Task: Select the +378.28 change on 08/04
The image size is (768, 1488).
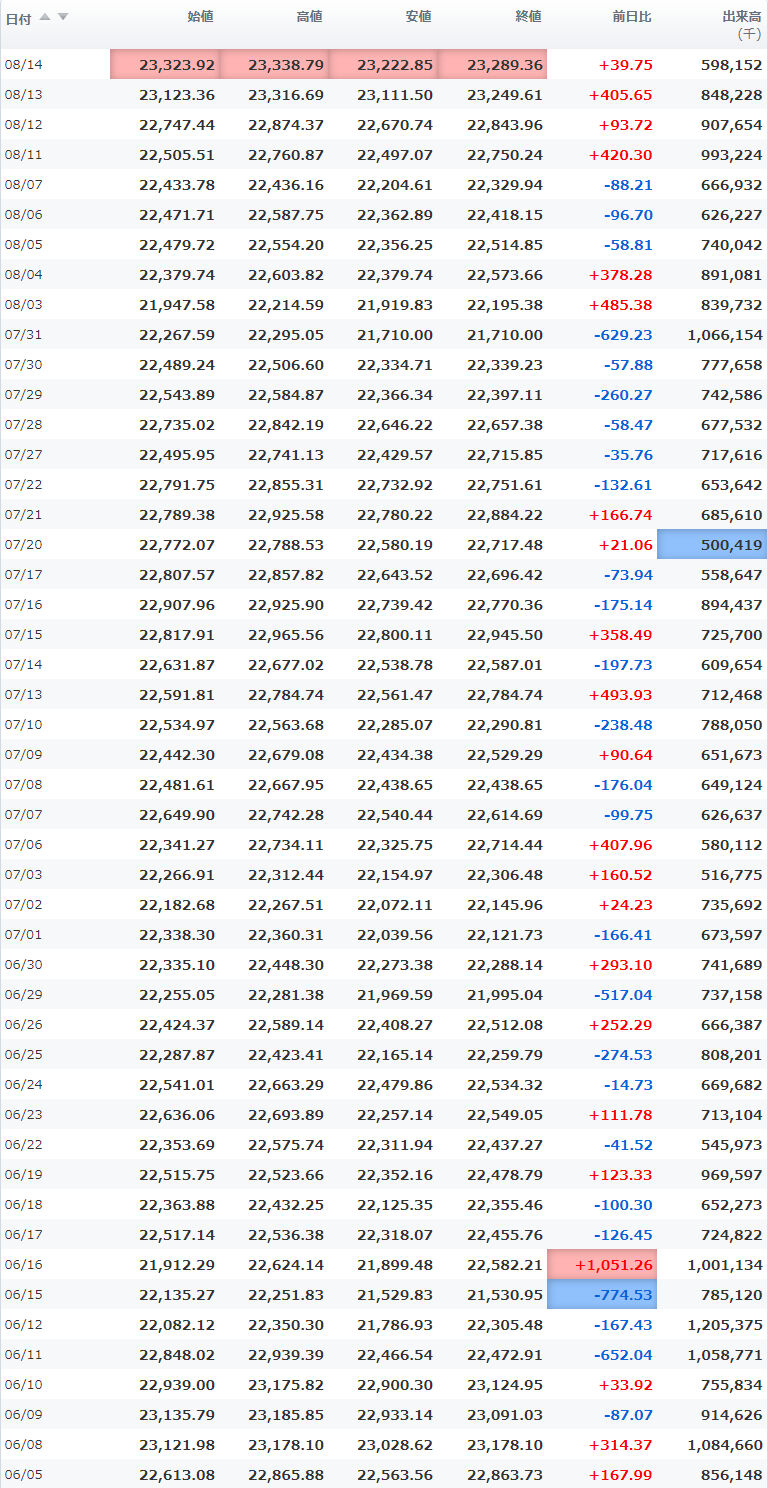Action: [x=621, y=274]
